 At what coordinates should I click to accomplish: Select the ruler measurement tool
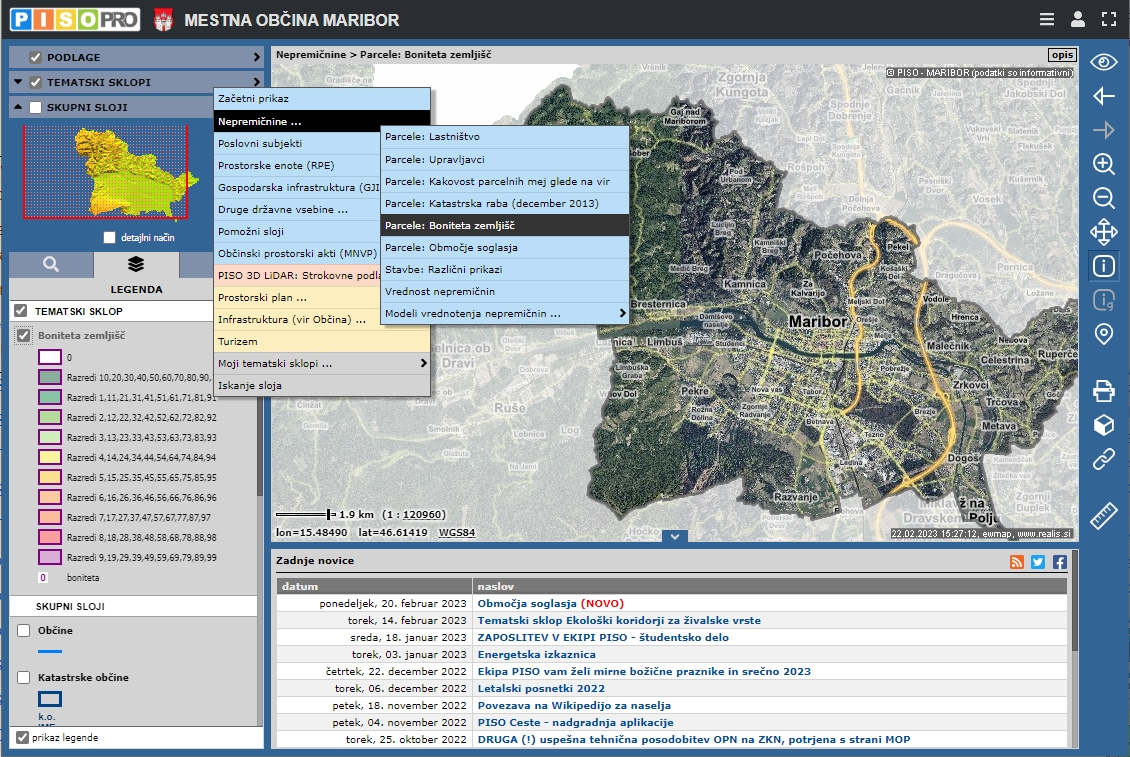(x=1103, y=516)
